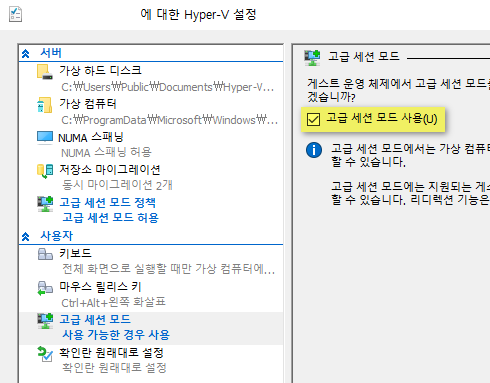The width and height of the screenshot is (490, 383).
Task: Click the 사용자 section heading
Action: pos(56,236)
